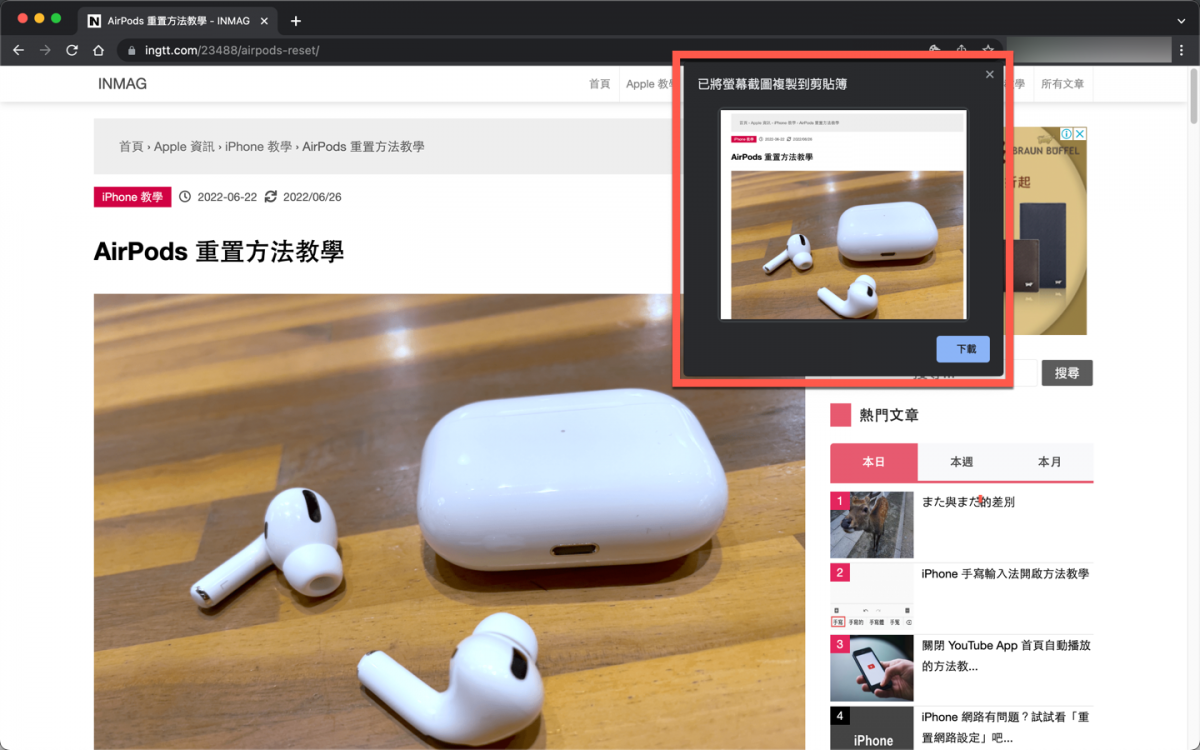Click the AirPods 重置方法教學 article title
The height and width of the screenshot is (750, 1200).
coord(219,251)
